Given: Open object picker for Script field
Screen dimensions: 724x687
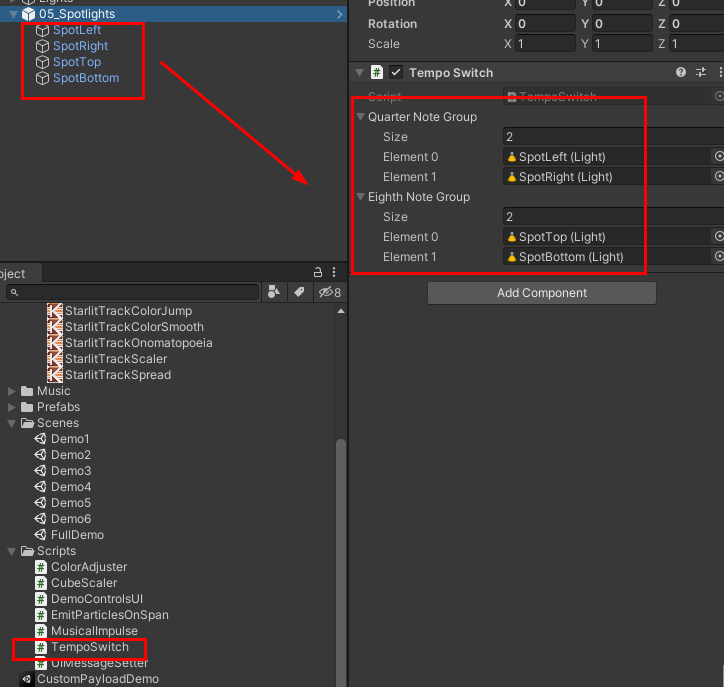Looking at the screenshot, I should coord(719,96).
